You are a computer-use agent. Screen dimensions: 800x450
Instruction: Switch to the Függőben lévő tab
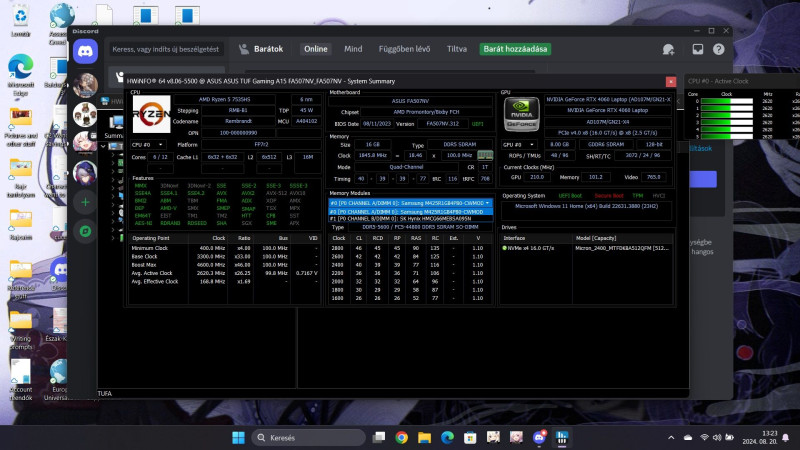click(404, 49)
